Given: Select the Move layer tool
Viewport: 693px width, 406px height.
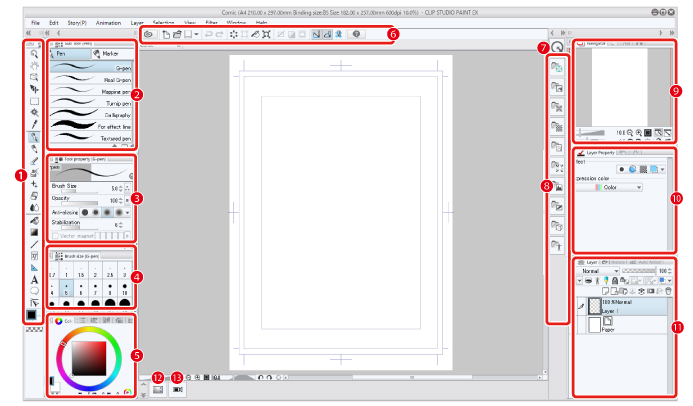Looking at the screenshot, I should point(34,89).
